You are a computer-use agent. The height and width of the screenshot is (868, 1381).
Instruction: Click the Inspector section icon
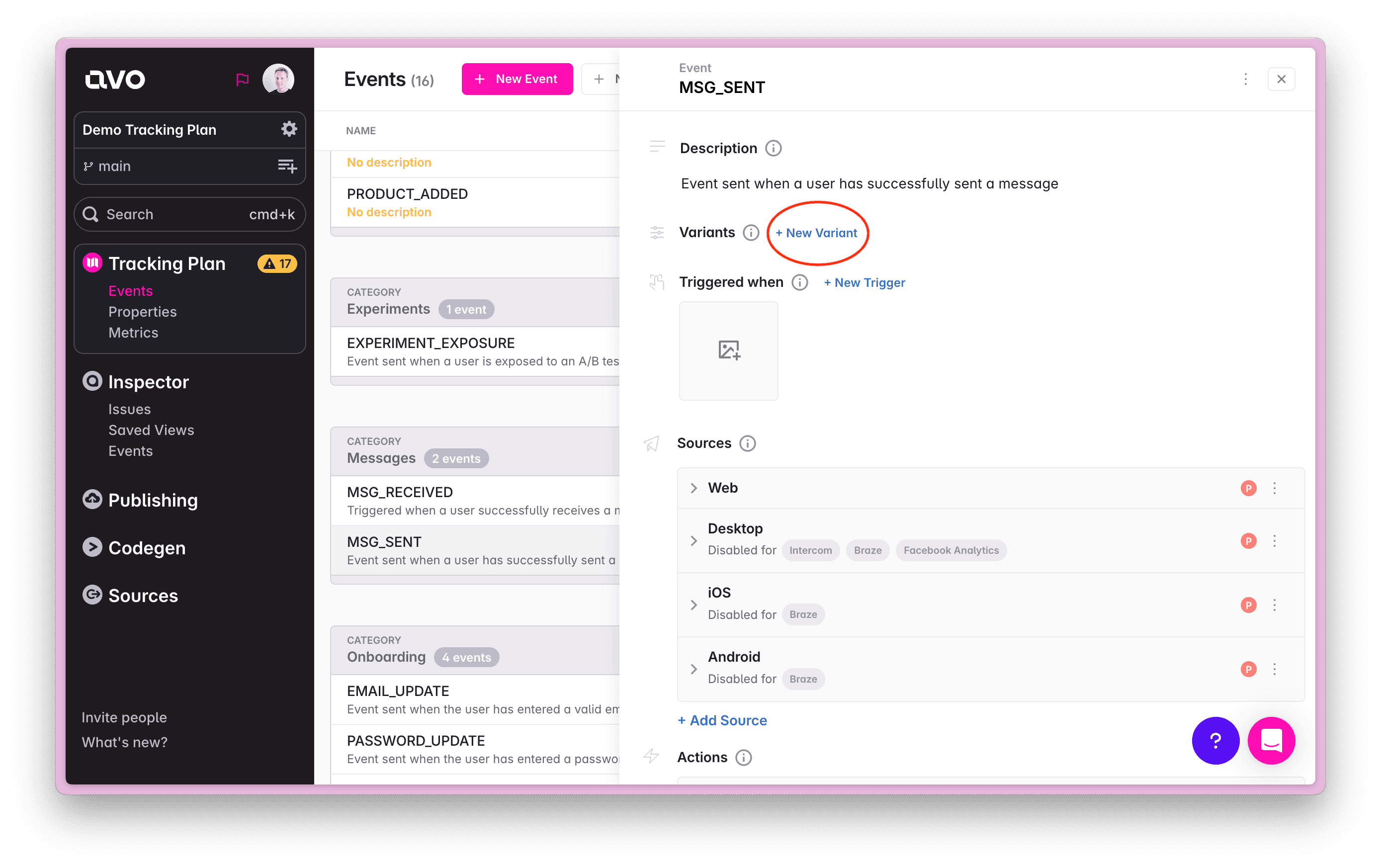tap(92, 382)
